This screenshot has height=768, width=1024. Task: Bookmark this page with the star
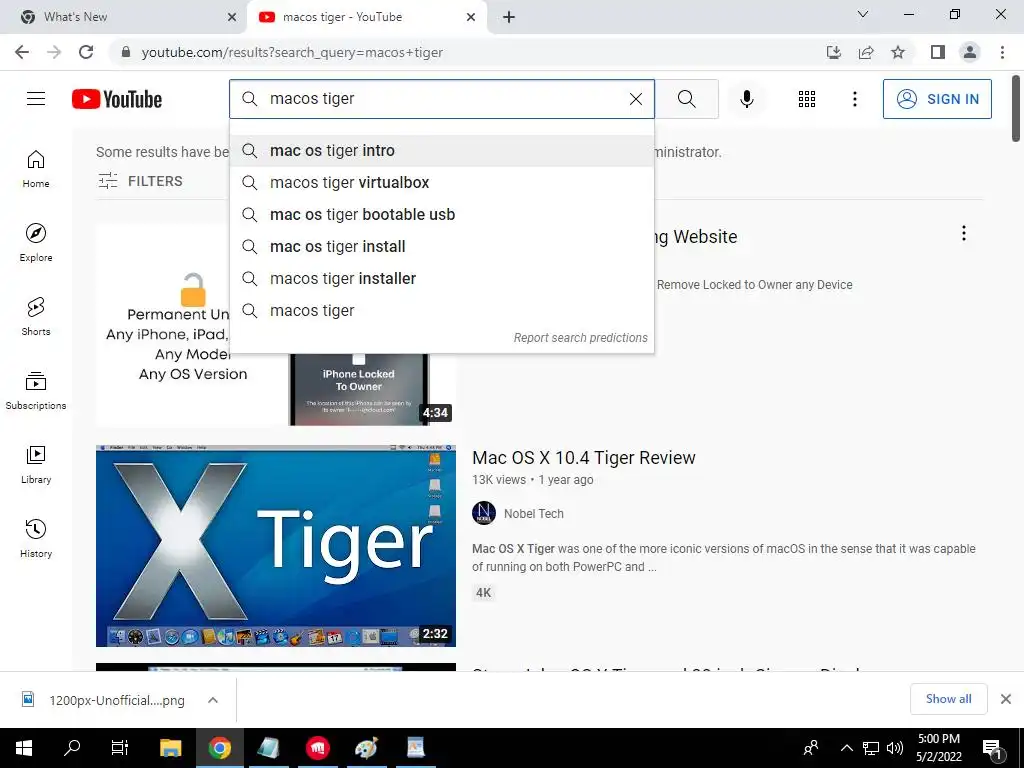(898, 52)
